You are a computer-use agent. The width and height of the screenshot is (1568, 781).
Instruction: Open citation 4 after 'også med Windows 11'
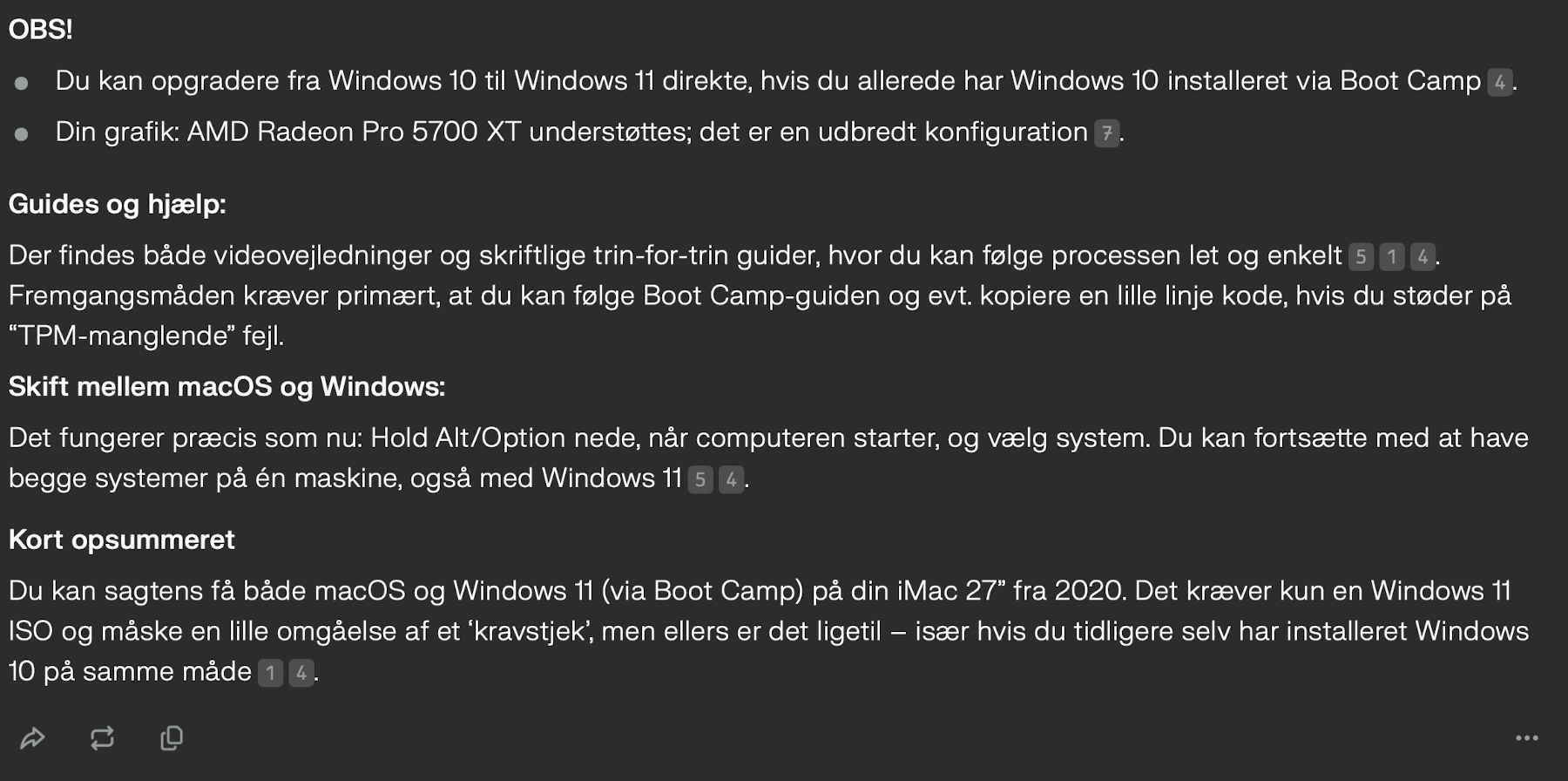click(x=731, y=480)
